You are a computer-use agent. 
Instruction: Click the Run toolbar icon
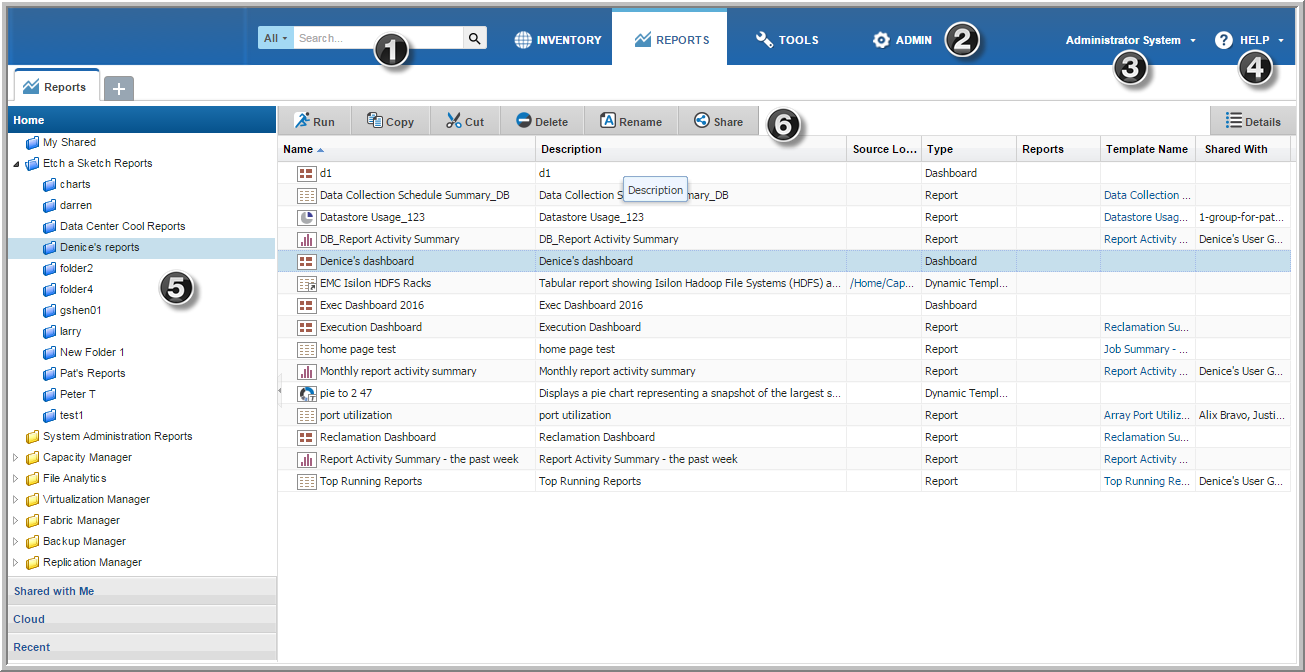[303, 121]
